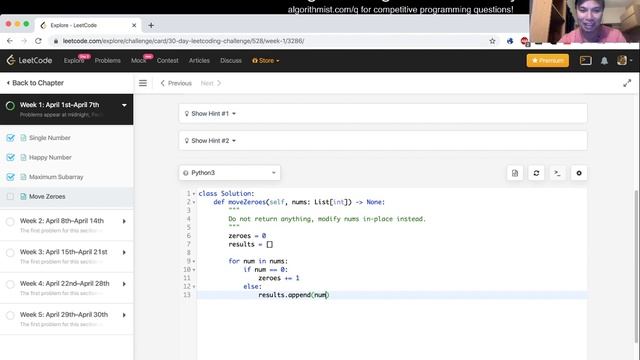Click the browser forward arrow
Image resolution: width=640 pixels, height=360 pixels.
pos(24,41)
